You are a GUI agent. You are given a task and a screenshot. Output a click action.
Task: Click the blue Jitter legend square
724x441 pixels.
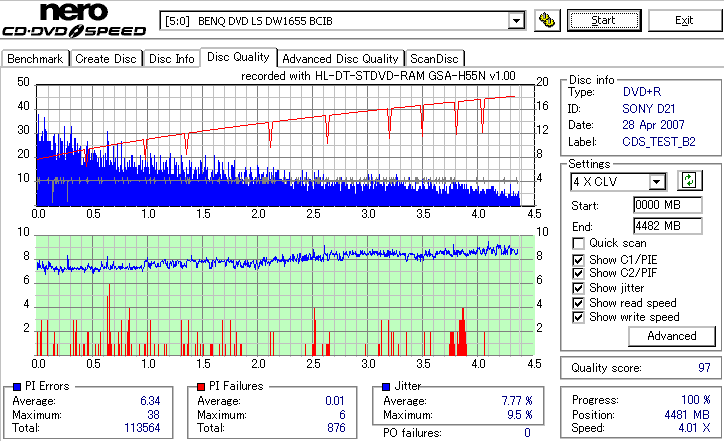pos(386,387)
